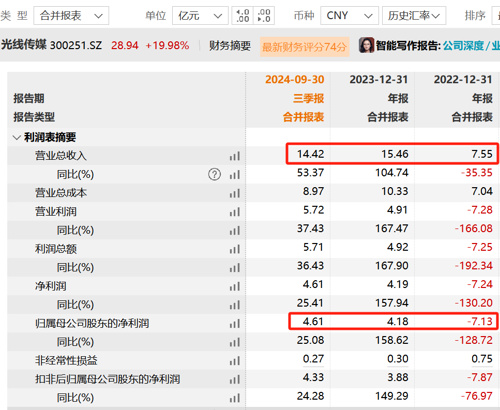Viewport: 500px width, 410px height.
Task: Click stock price 28.94
Action: point(125,45)
